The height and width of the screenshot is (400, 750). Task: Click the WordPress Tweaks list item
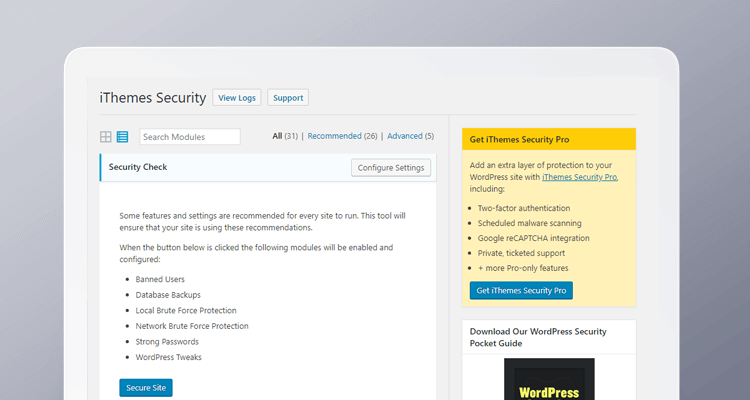(168, 357)
